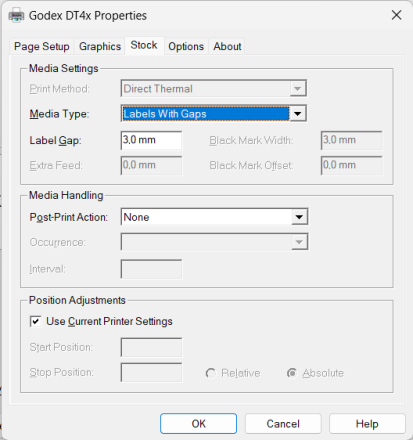This screenshot has height=440, width=413.
Task: Open the Graphics tab
Action: (100, 46)
